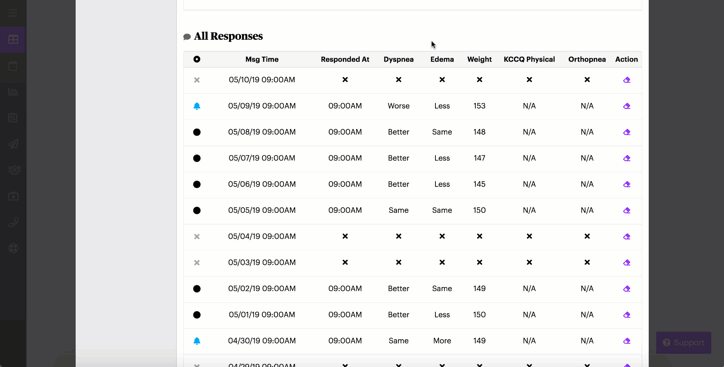Image resolution: width=724 pixels, height=367 pixels.
Task: Click the KCCQ Physical N/A for 05/08/19
Action: (529, 132)
